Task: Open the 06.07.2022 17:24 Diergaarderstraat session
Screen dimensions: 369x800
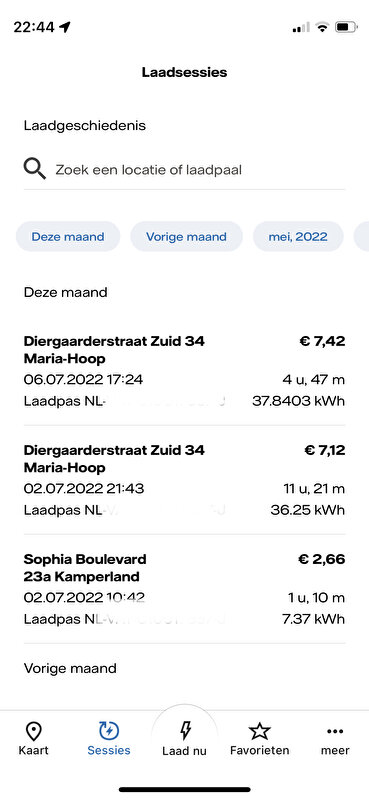Action: click(x=184, y=371)
